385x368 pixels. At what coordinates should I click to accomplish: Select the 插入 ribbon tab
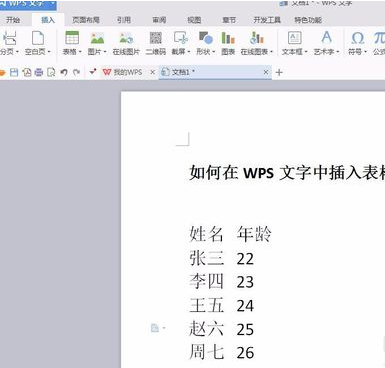point(48,20)
